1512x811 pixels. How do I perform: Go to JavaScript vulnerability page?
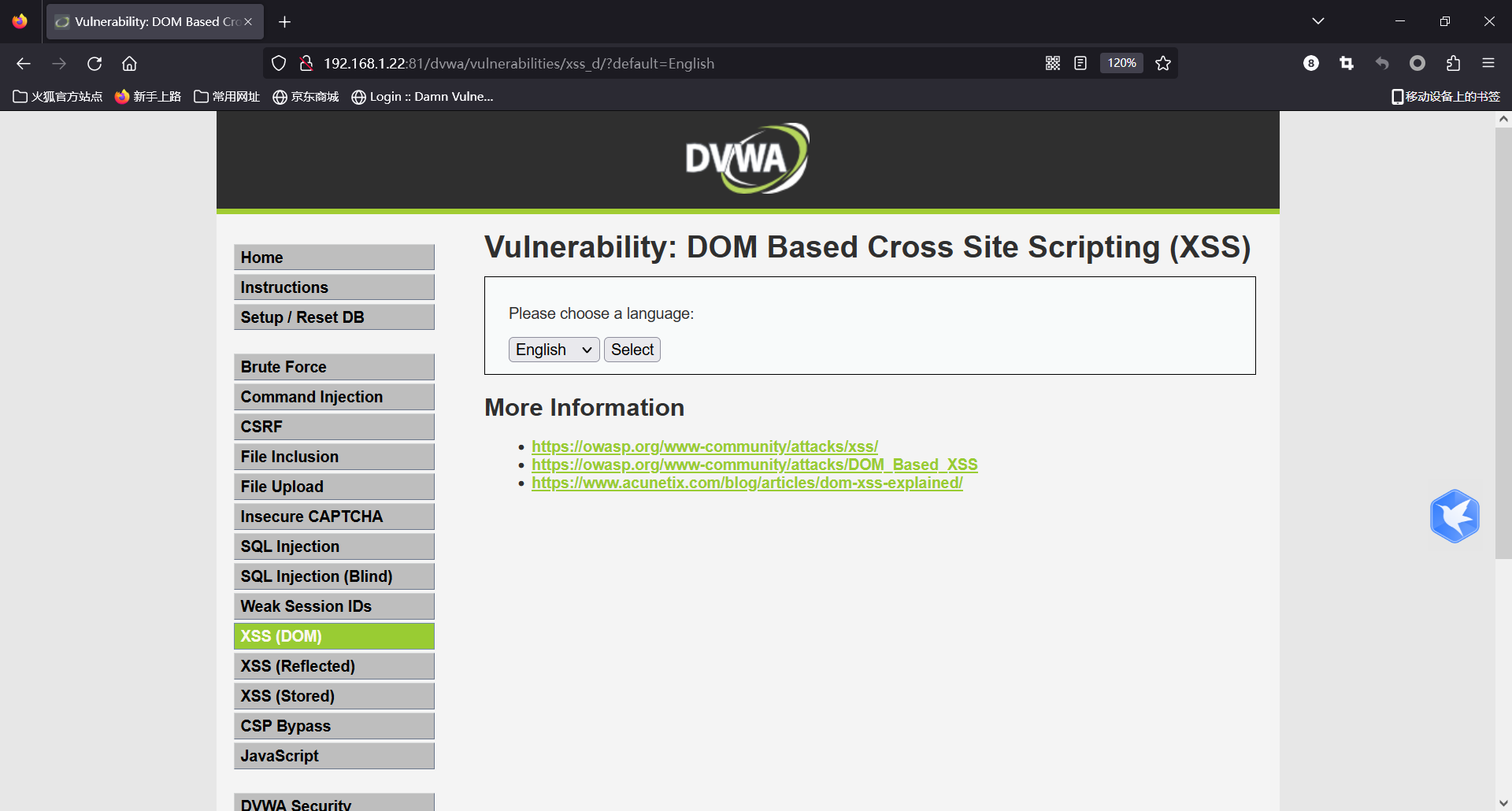click(334, 756)
